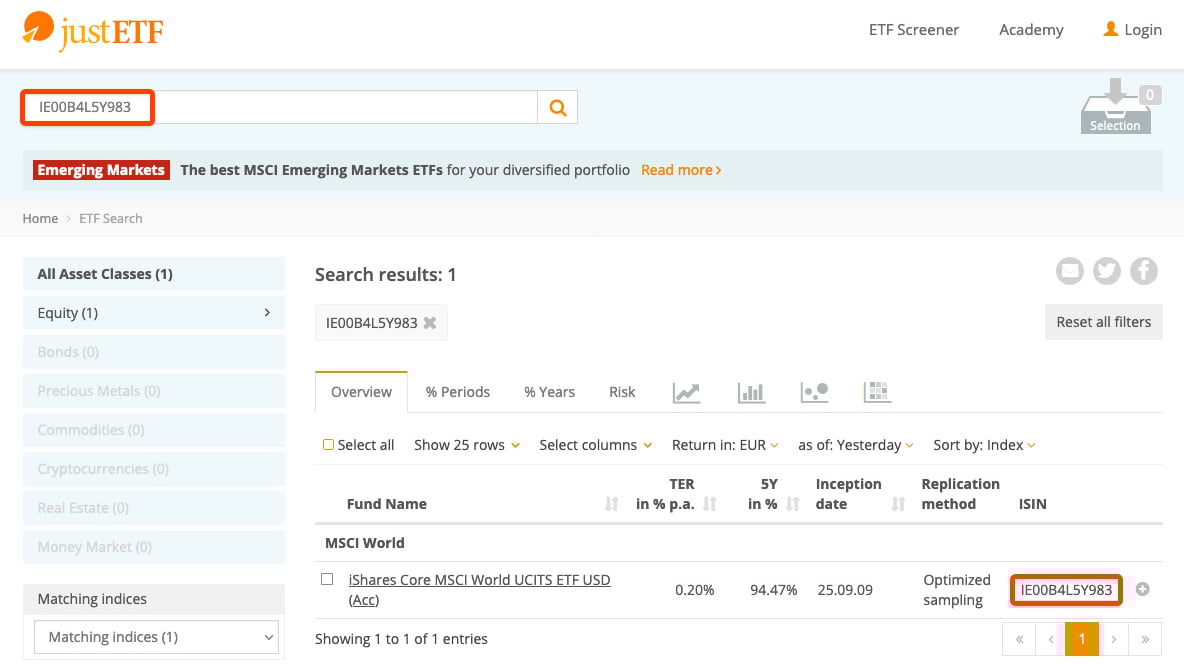This screenshot has width=1184, height=664.
Task: Open the Select columns dropdown
Action: [x=595, y=445]
